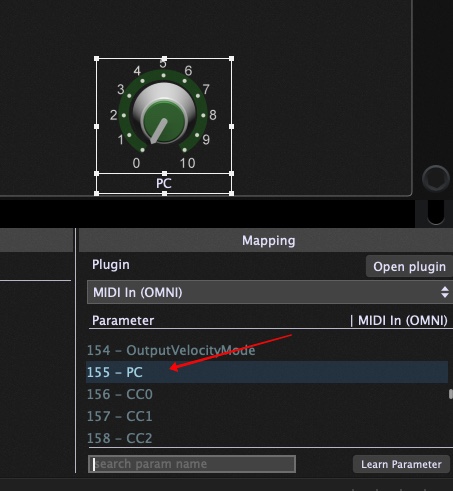The width and height of the screenshot is (453, 491).
Task: Select parameter 157 - CC1
Action: 267,416
